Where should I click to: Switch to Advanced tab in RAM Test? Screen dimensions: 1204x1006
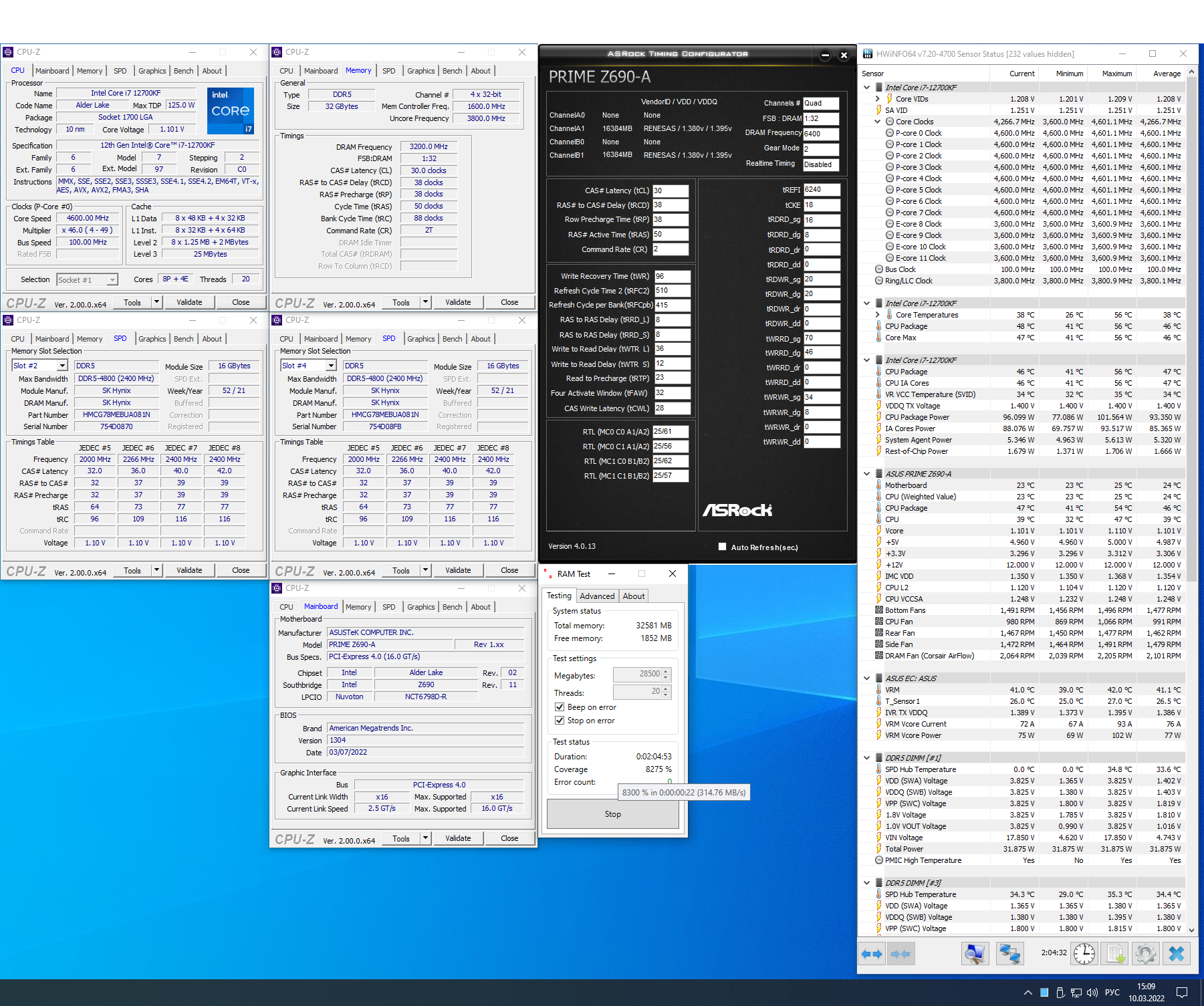(597, 596)
